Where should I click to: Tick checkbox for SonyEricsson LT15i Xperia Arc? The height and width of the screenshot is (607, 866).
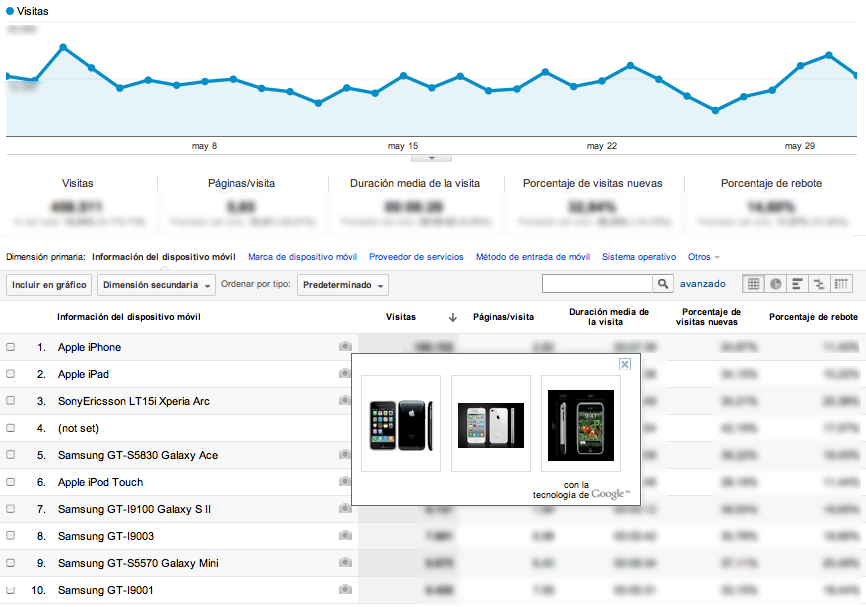point(11,401)
